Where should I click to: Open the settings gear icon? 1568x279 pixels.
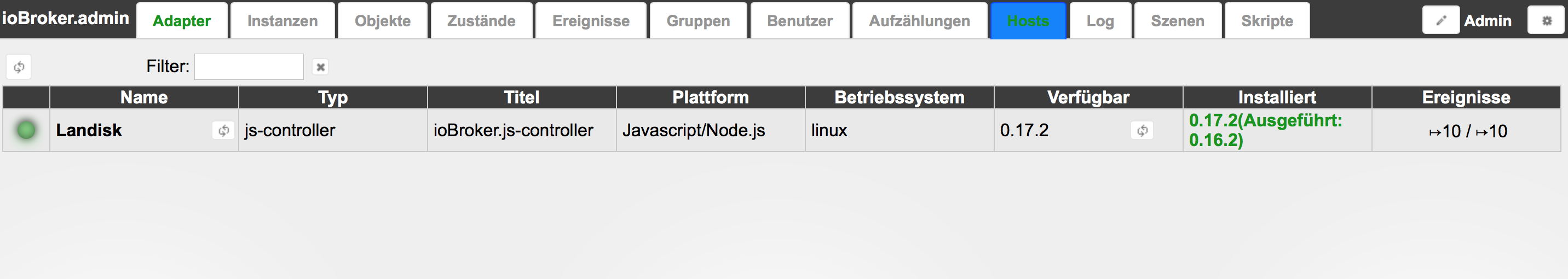coord(1546,21)
